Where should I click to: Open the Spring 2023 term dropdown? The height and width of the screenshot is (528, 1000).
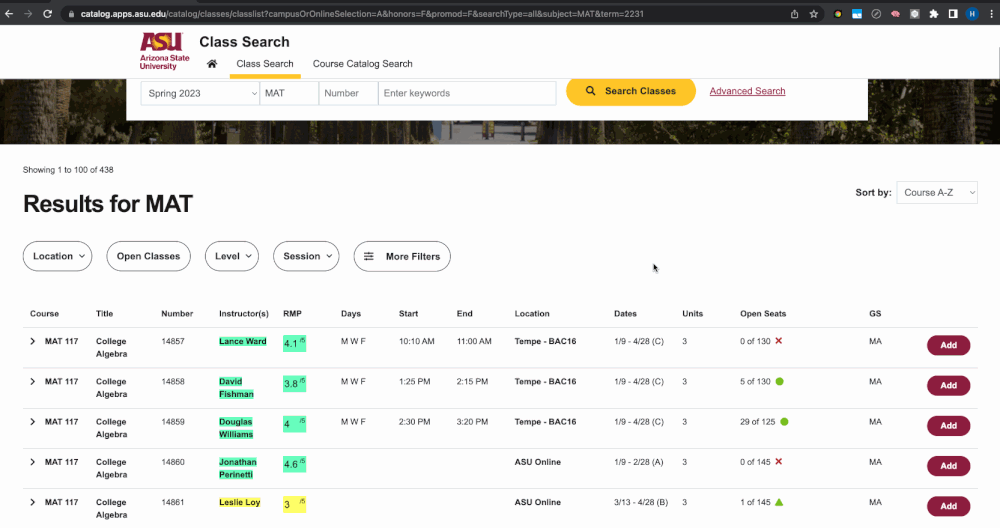pos(200,93)
